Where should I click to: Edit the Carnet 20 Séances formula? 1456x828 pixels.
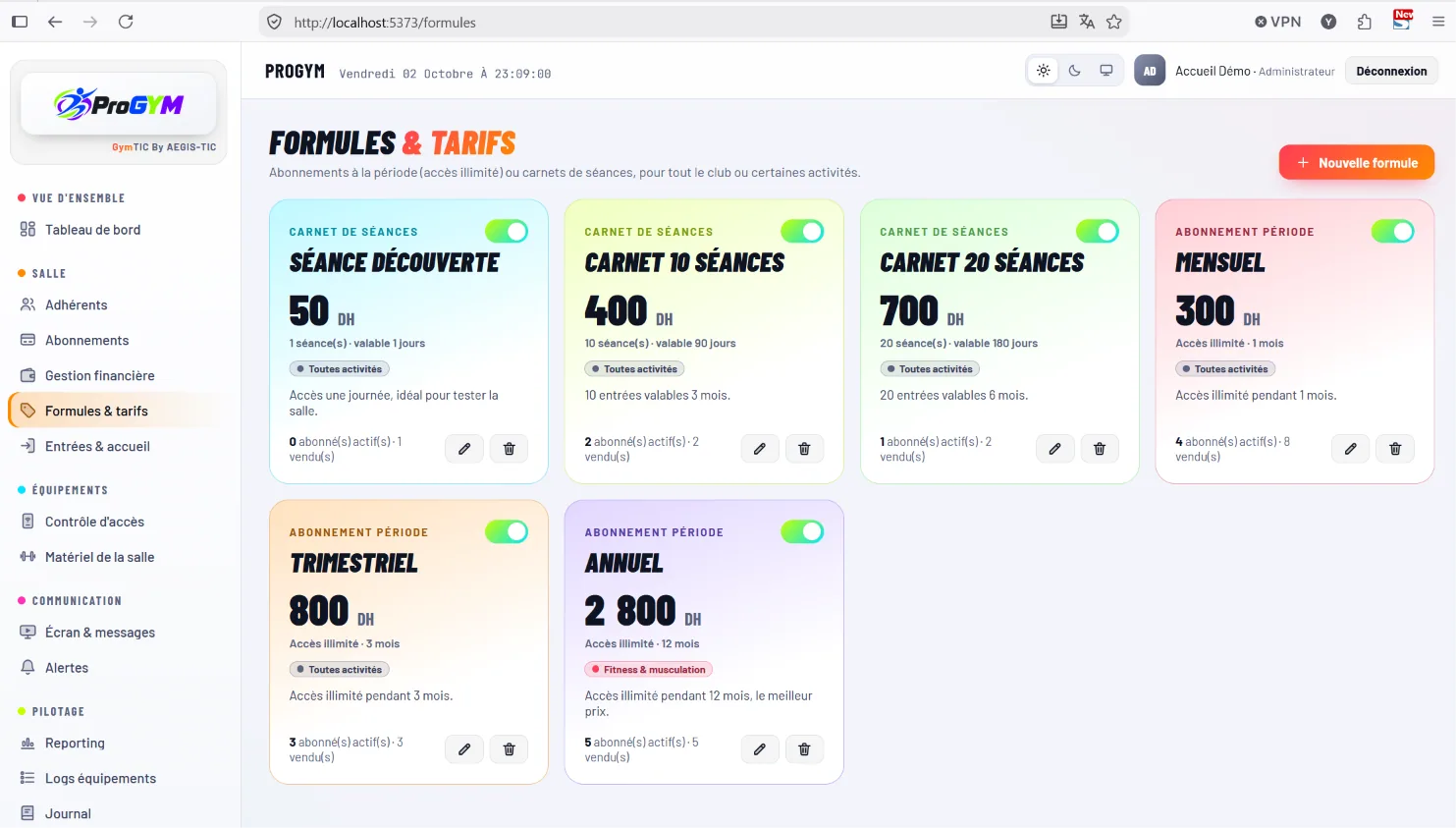[x=1054, y=449]
